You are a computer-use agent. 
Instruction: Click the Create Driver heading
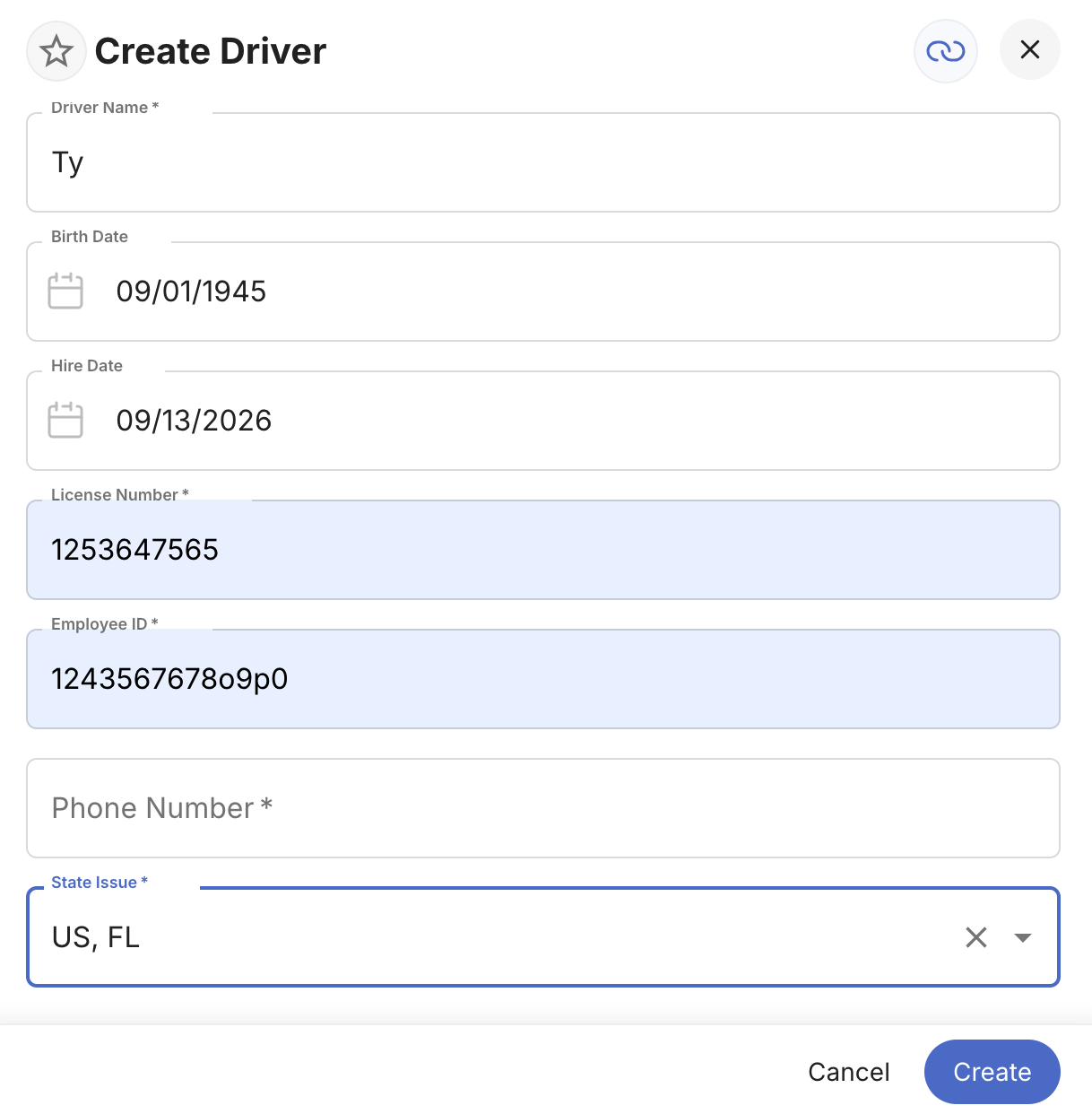(211, 51)
